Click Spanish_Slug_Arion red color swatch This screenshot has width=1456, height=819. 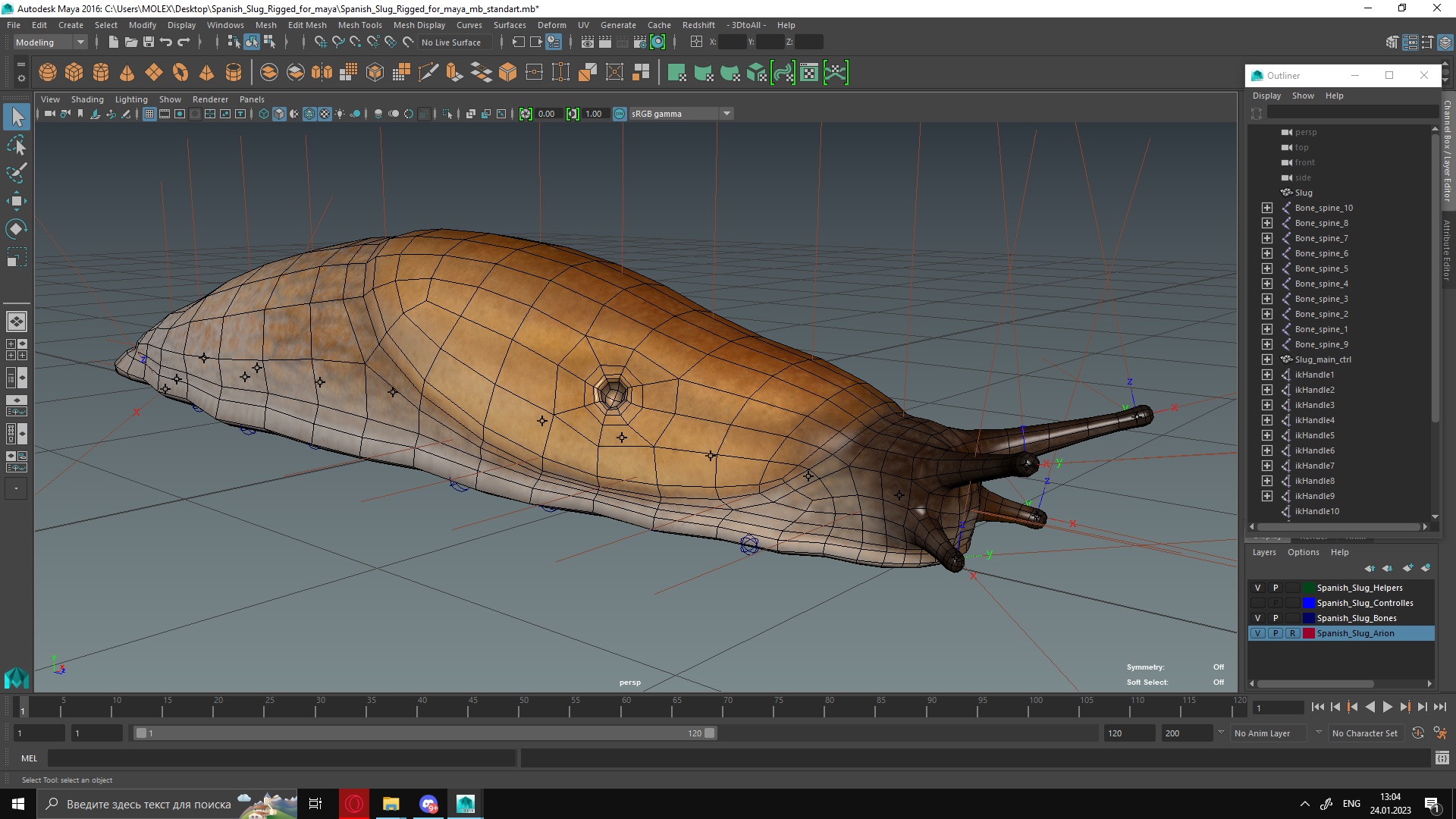[1308, 633]
